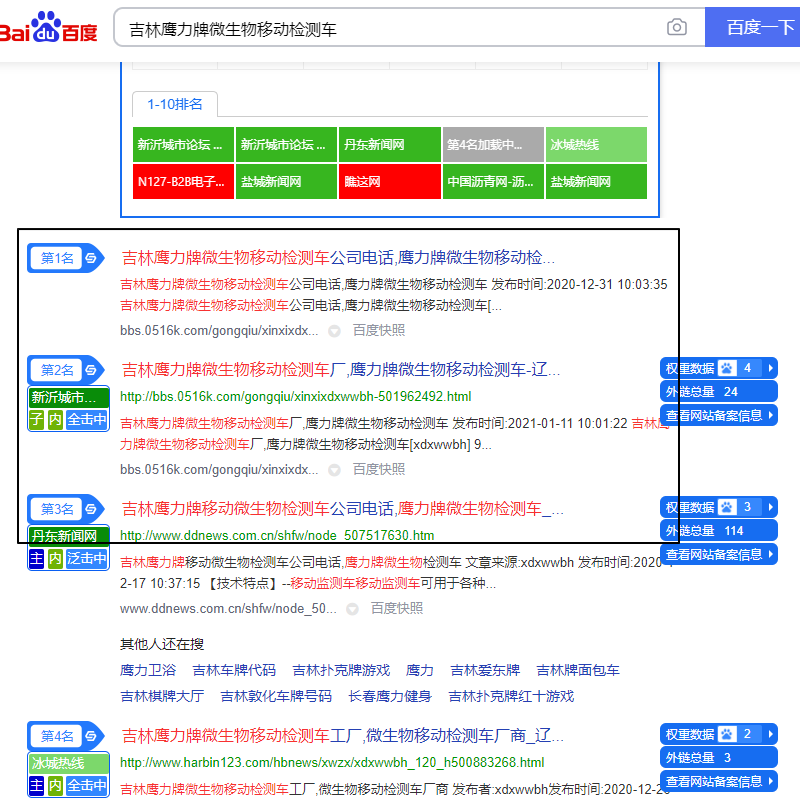
Task: Click 内 tag under 丹东新闻网 label
Action: tap(55, 558)
